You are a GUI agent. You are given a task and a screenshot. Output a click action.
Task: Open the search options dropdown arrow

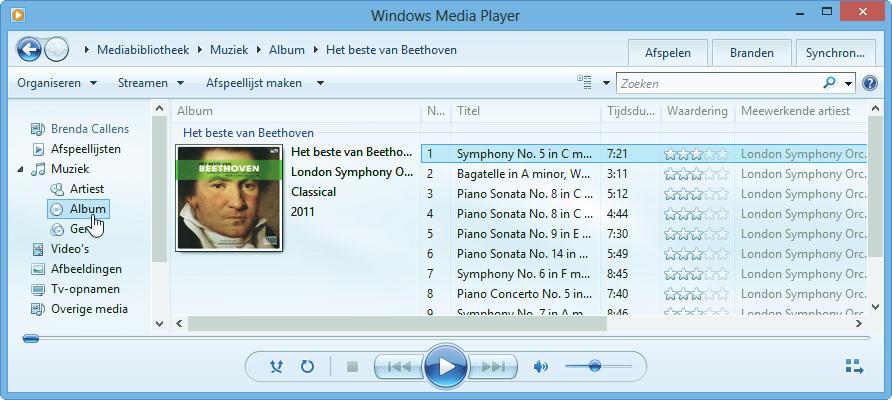[849, 84]
